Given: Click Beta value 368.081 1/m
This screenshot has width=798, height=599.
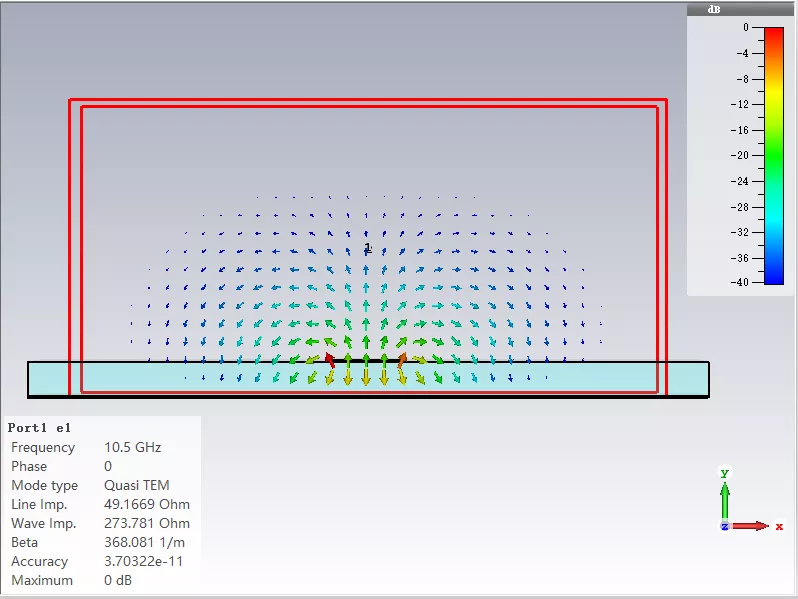Looking at the screenshot, I should 144,542.
